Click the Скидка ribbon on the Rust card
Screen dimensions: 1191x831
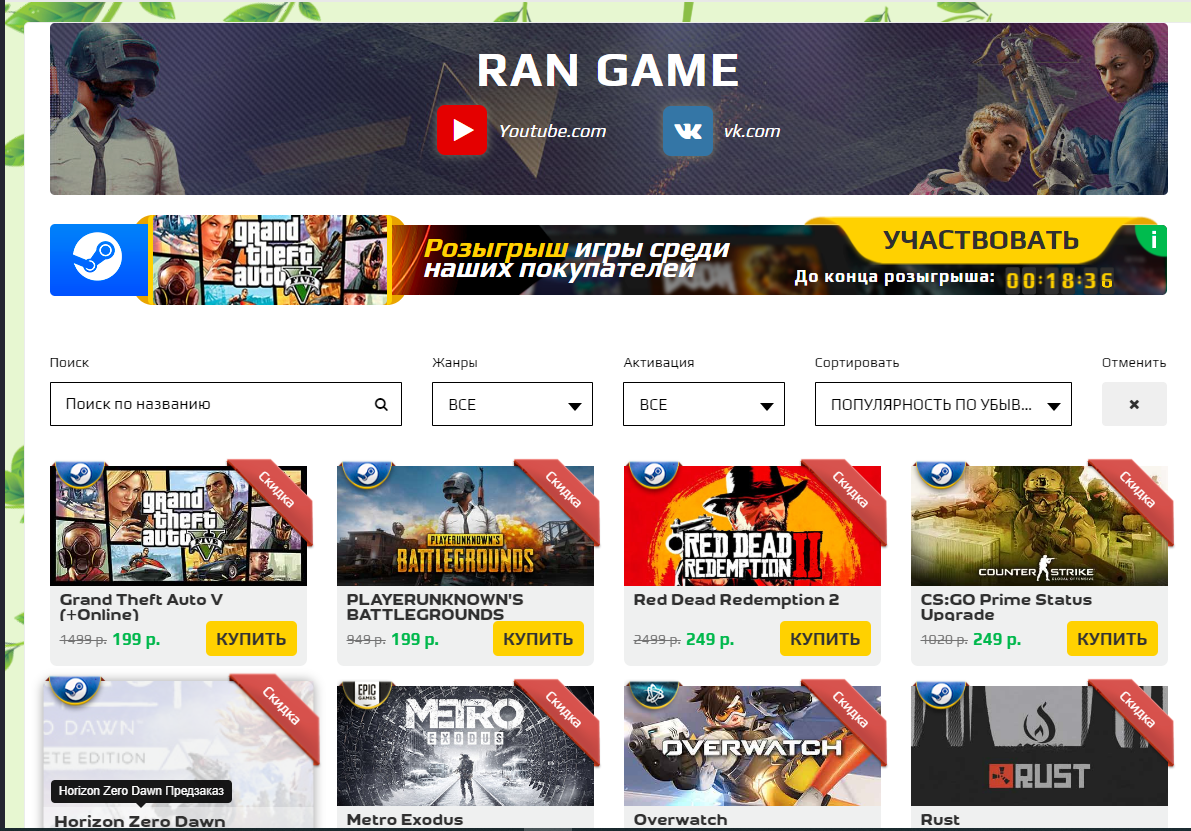tap(1137, 709)
